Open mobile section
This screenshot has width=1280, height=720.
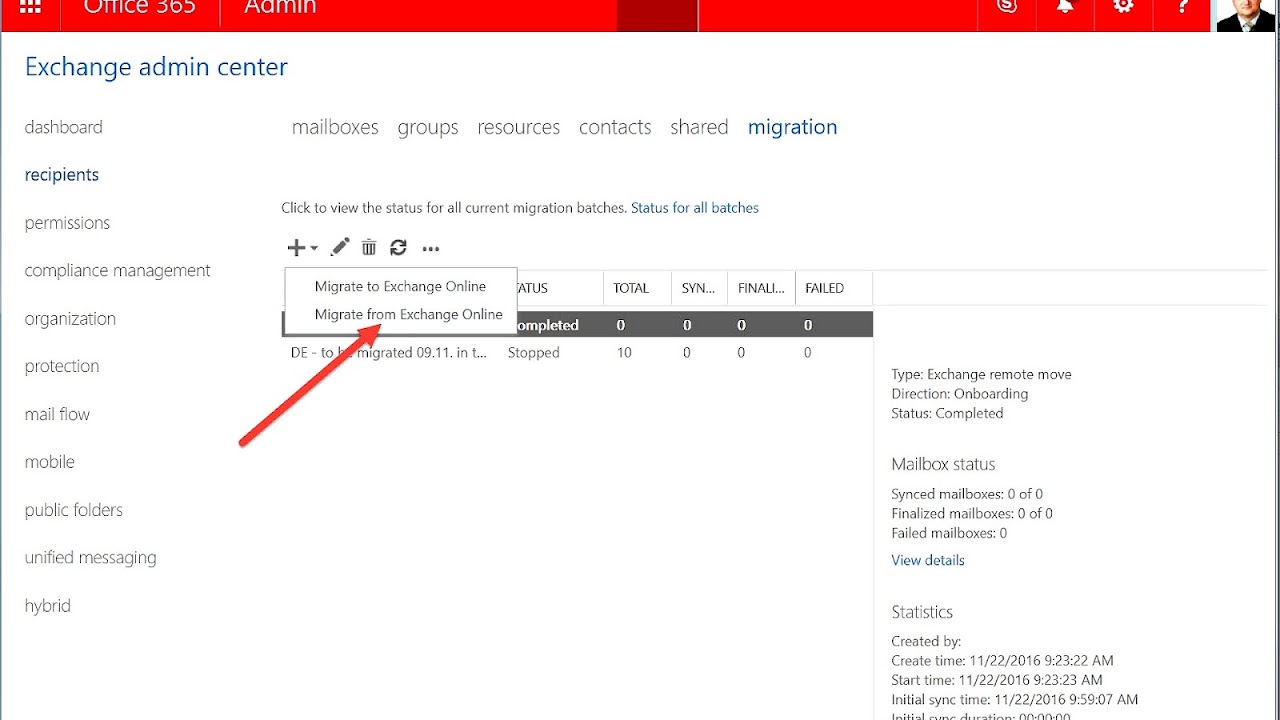point(50,462)
